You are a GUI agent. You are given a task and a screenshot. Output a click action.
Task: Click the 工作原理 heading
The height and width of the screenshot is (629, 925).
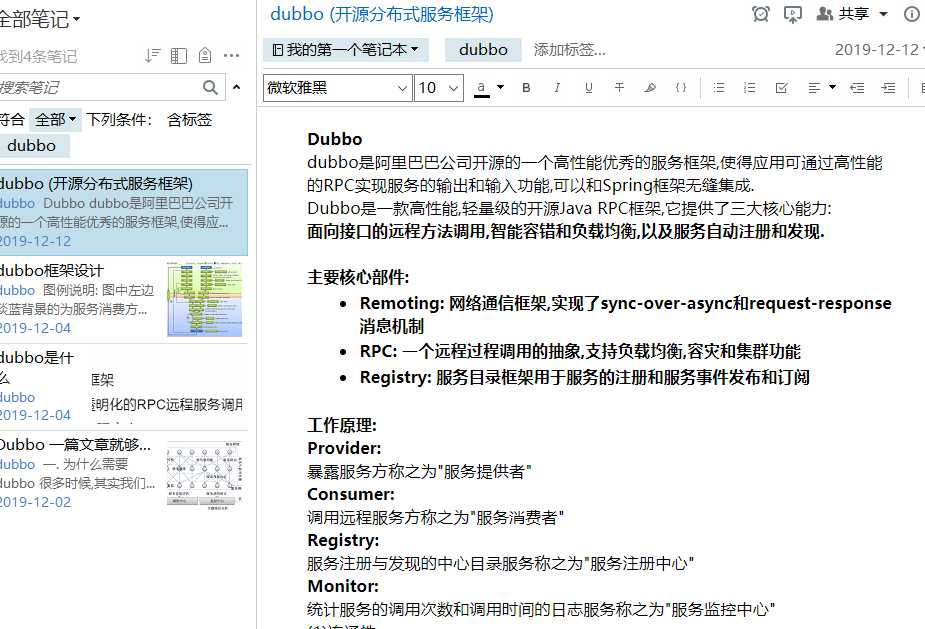tap(342, 425)
